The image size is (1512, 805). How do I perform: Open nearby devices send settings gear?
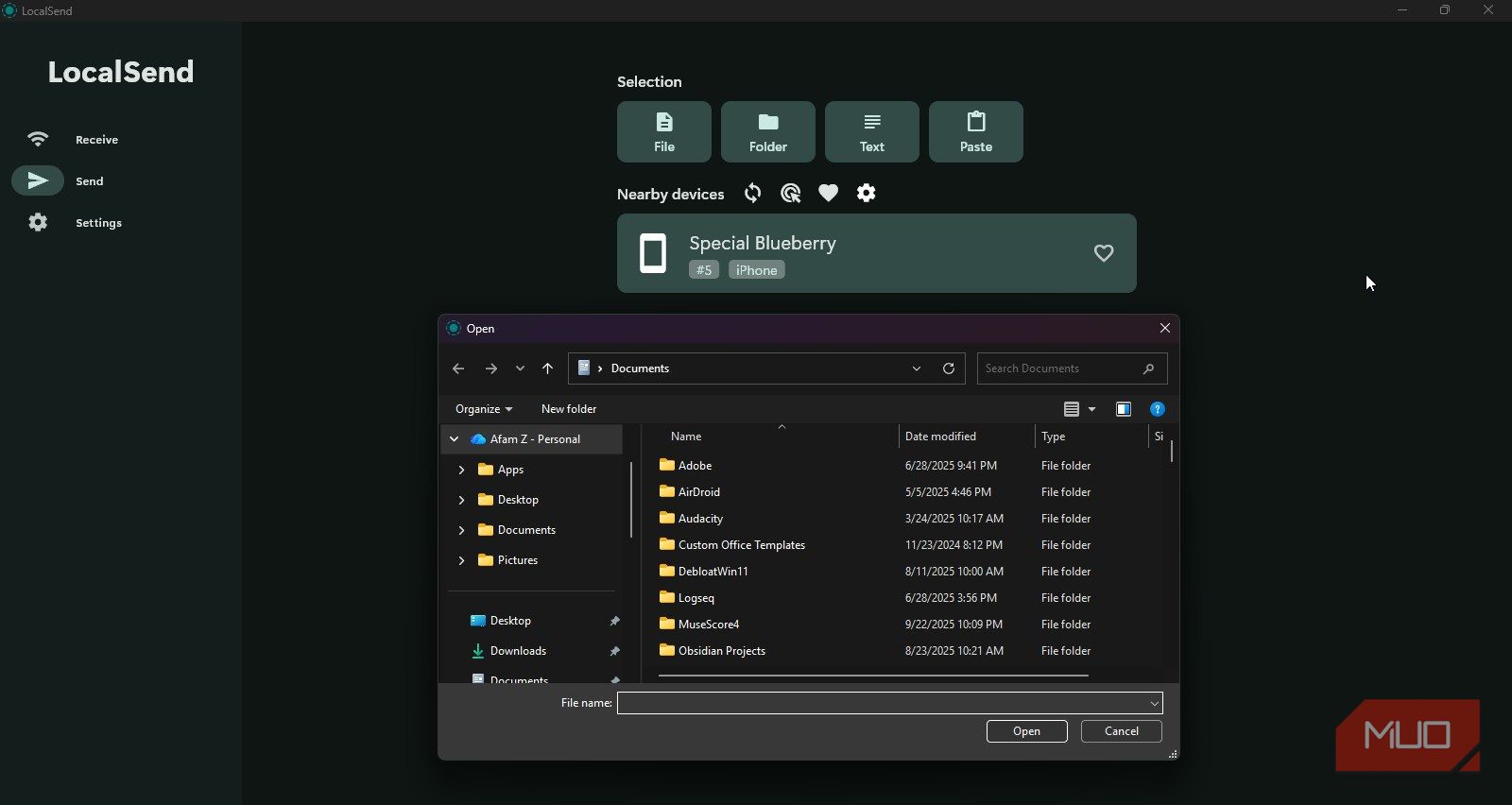point(867,193)
